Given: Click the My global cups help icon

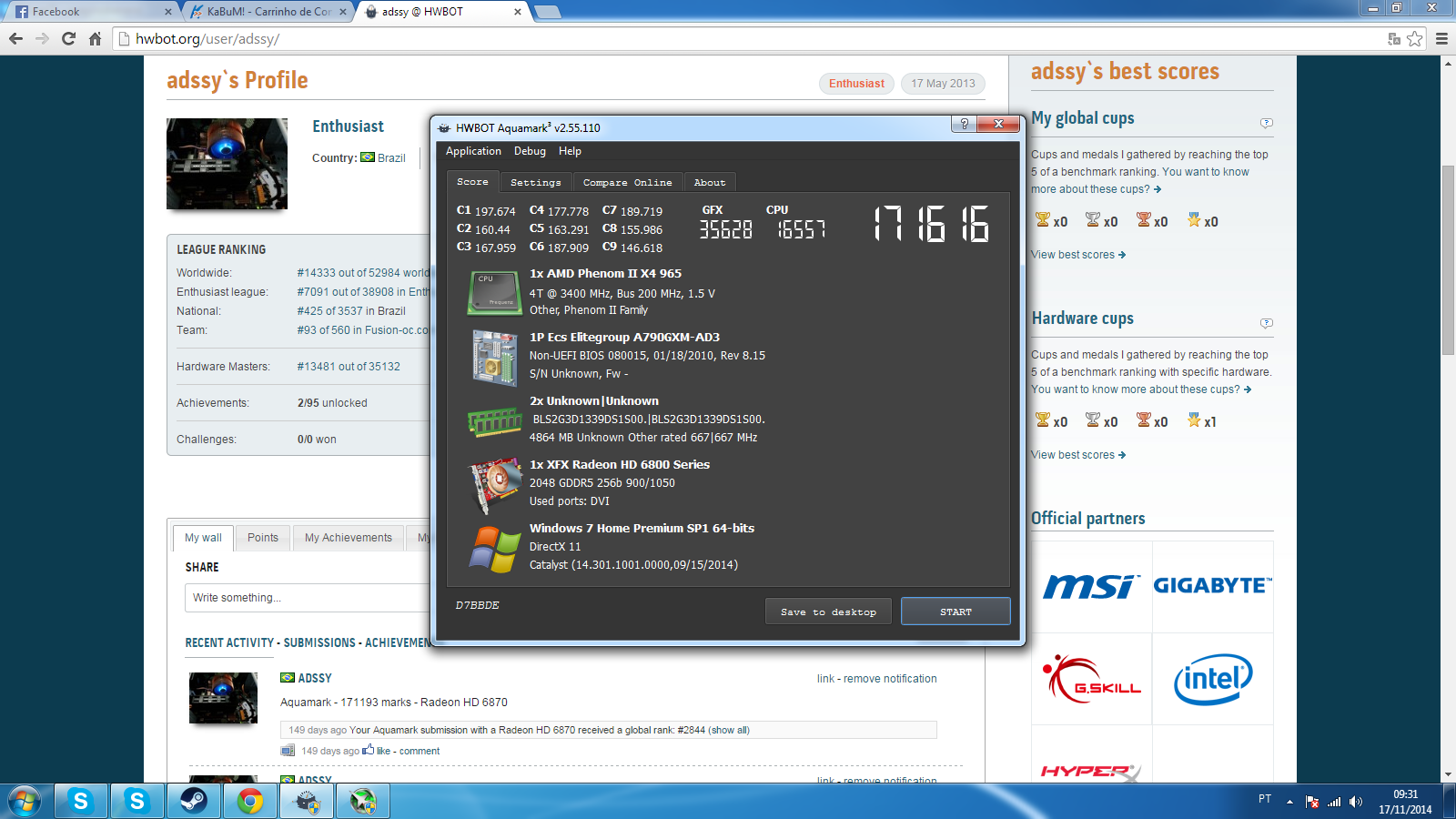Looking at the screenshot, I should [1267, 123].
